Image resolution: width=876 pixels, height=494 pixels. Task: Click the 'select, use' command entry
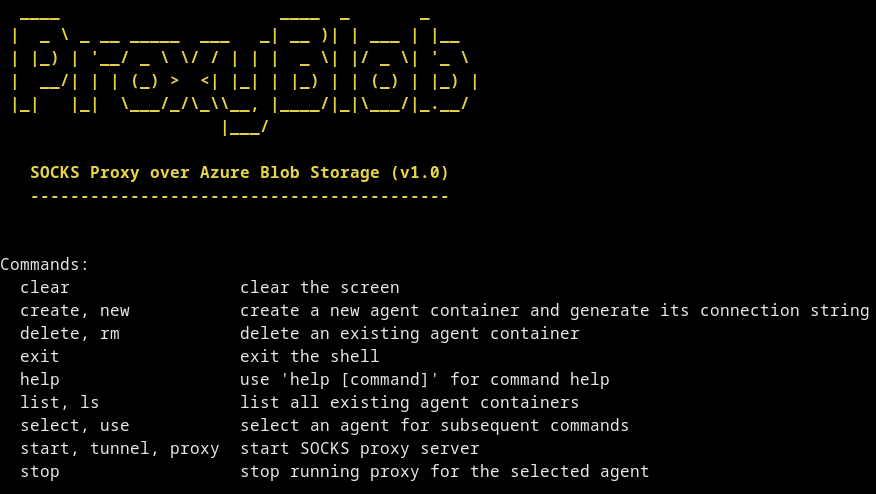coord(75,426)
